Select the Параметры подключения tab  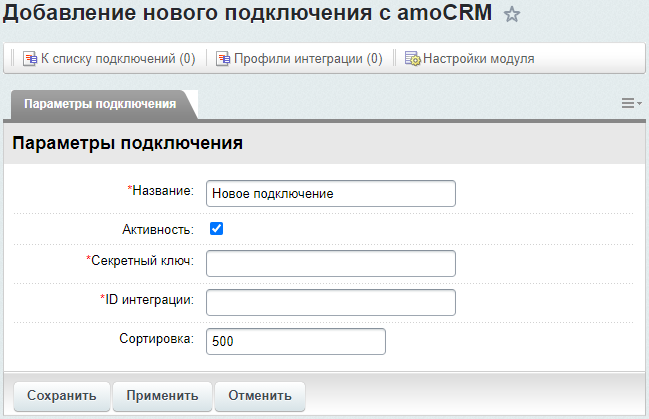coord(100,104)
